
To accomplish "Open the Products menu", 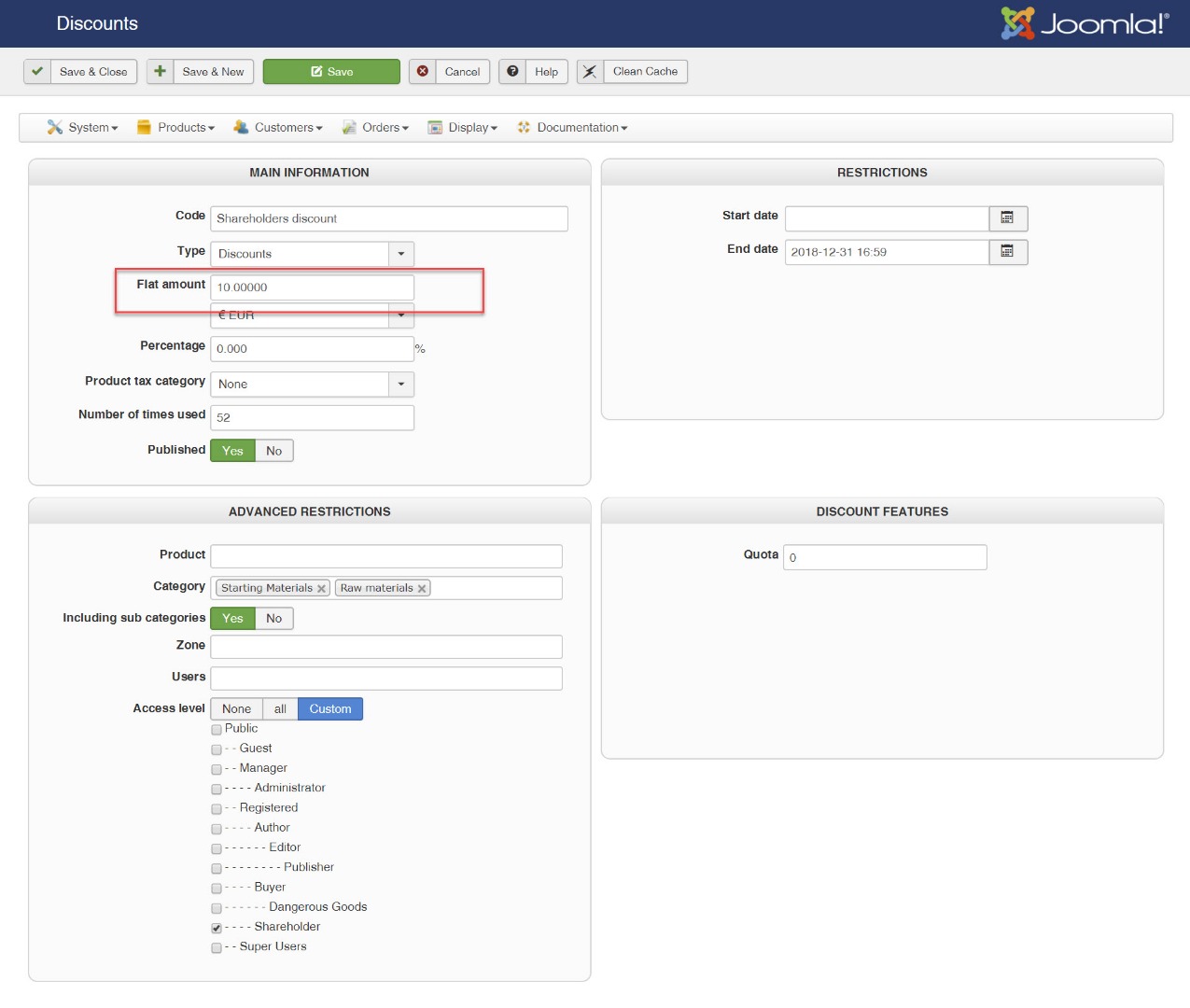I will pos(176,128).
